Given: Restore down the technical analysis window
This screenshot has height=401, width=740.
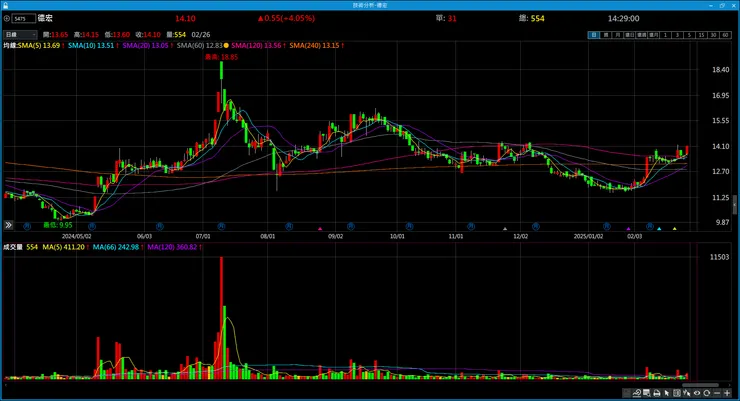Looking at the screenshot, I should pyautogui.click(x=722, y=5).
